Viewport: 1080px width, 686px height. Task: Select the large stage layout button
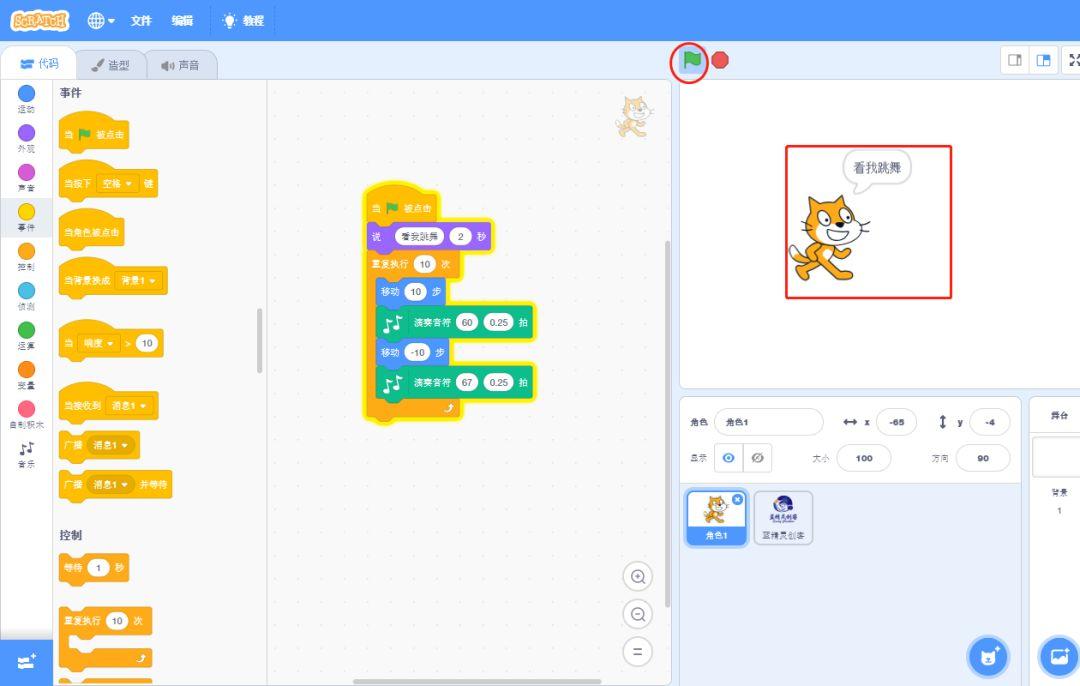point(1043,61)
